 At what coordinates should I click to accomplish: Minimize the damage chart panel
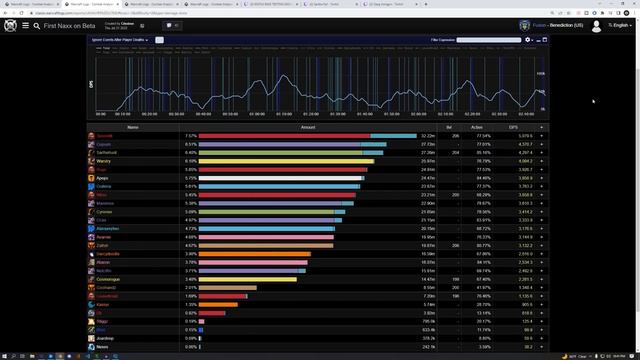click(538, 40)
